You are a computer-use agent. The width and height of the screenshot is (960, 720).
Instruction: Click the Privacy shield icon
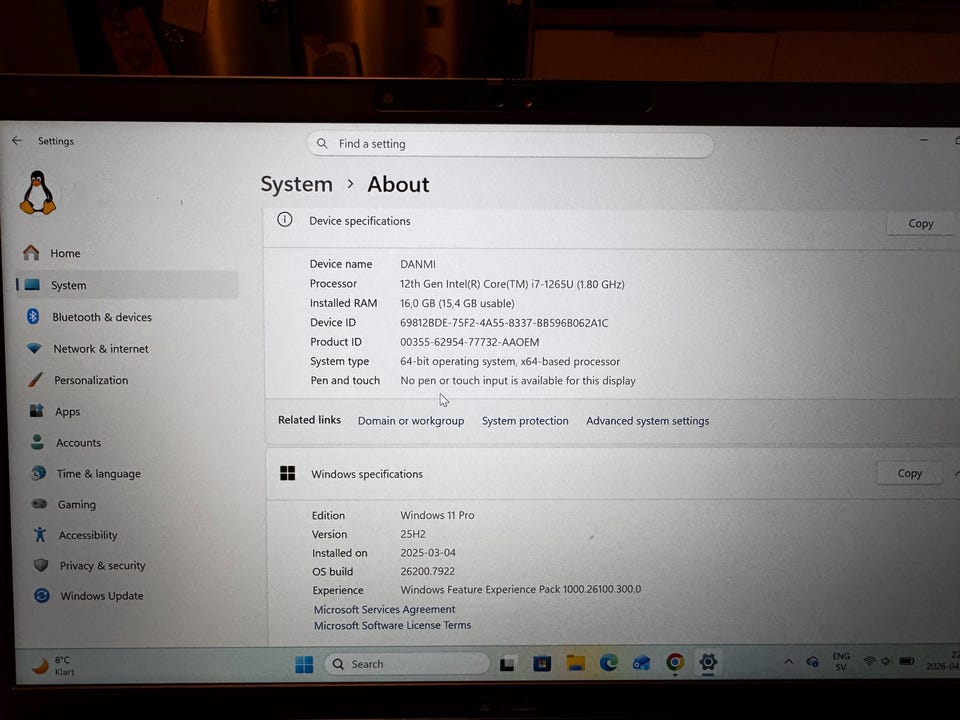41,564
